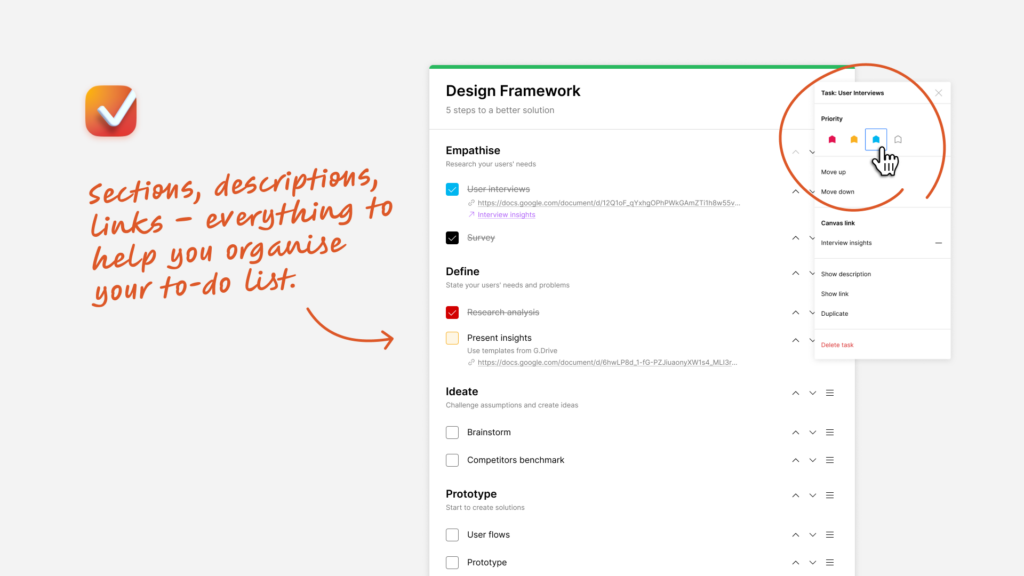Choose Duplicate in task menu

click(x=835, y=313)
